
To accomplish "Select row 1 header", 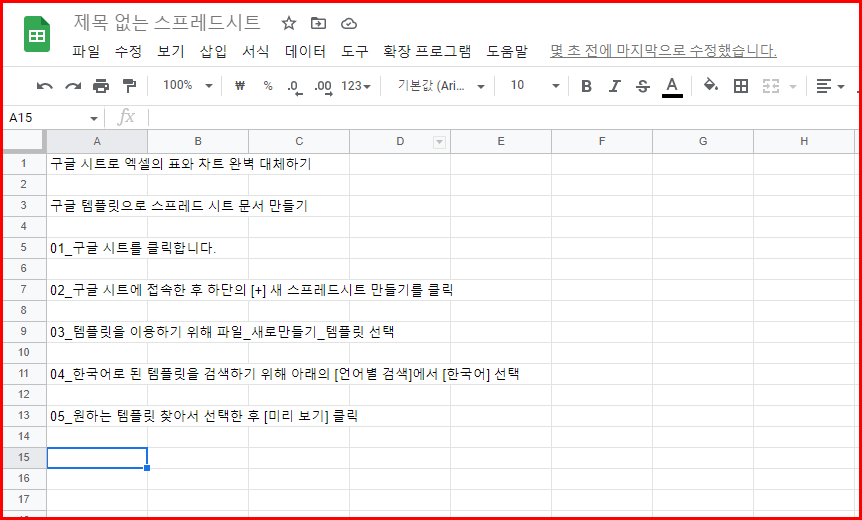I will pyautogui.click(x=24, y=164).
